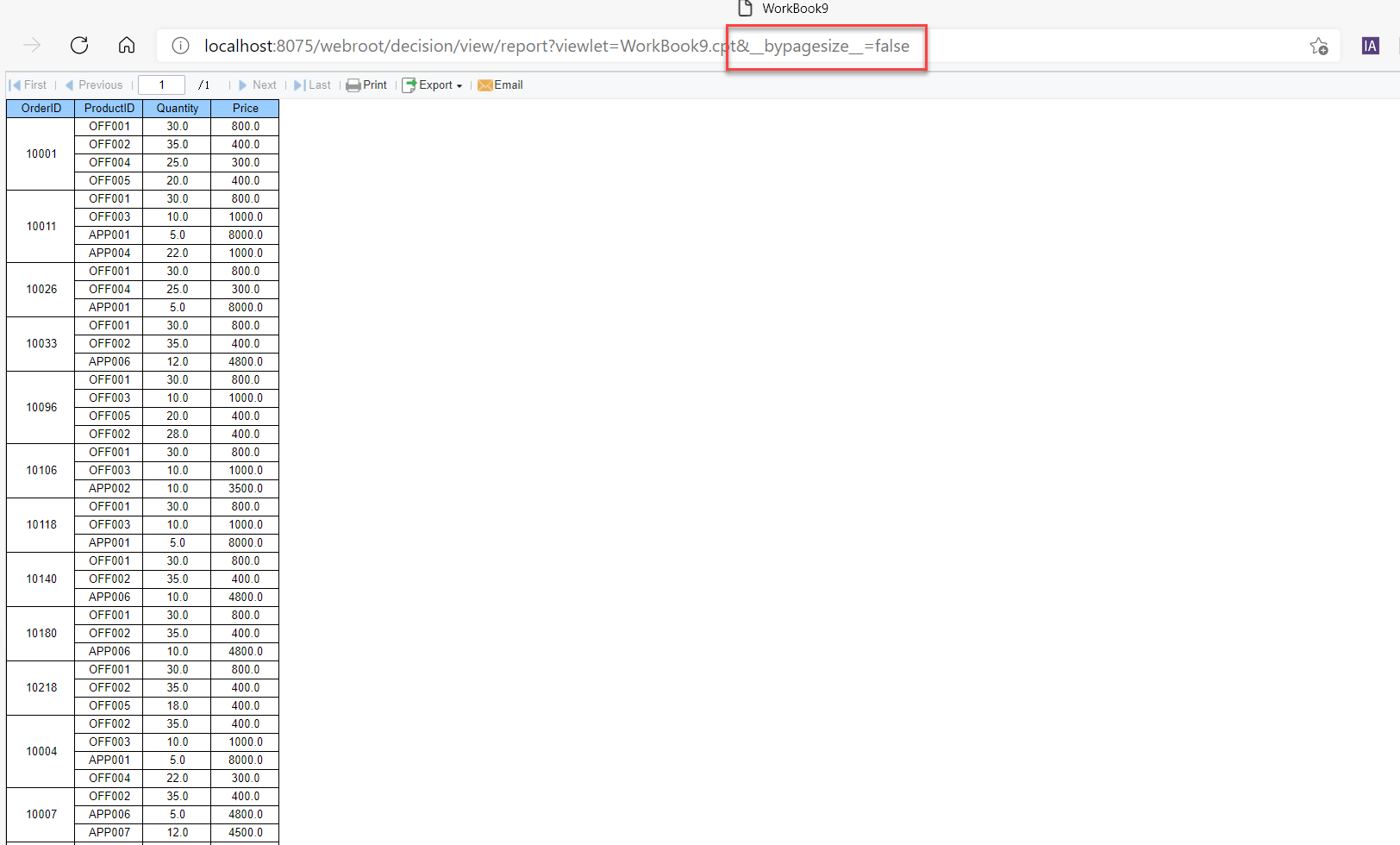
Task: Jump to the Last page
Action: coord(313,84)
